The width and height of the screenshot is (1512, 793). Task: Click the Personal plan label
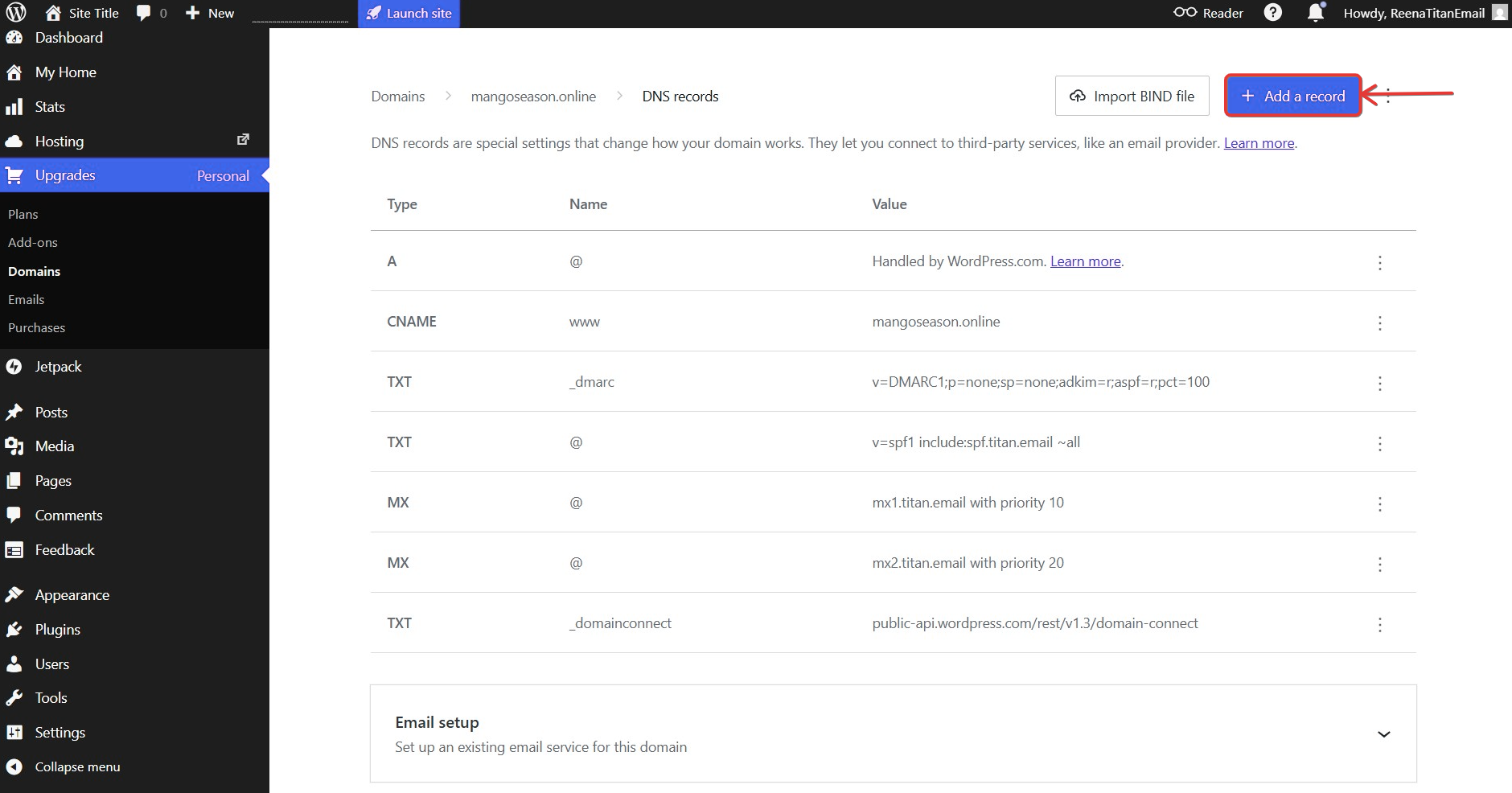[x=223, y=176]
